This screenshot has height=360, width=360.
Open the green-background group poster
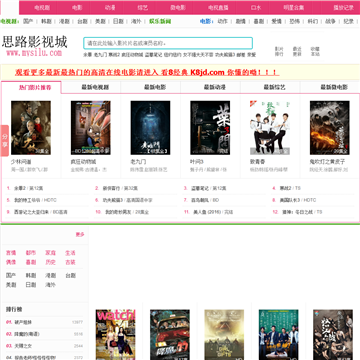(x=279, y=335)
